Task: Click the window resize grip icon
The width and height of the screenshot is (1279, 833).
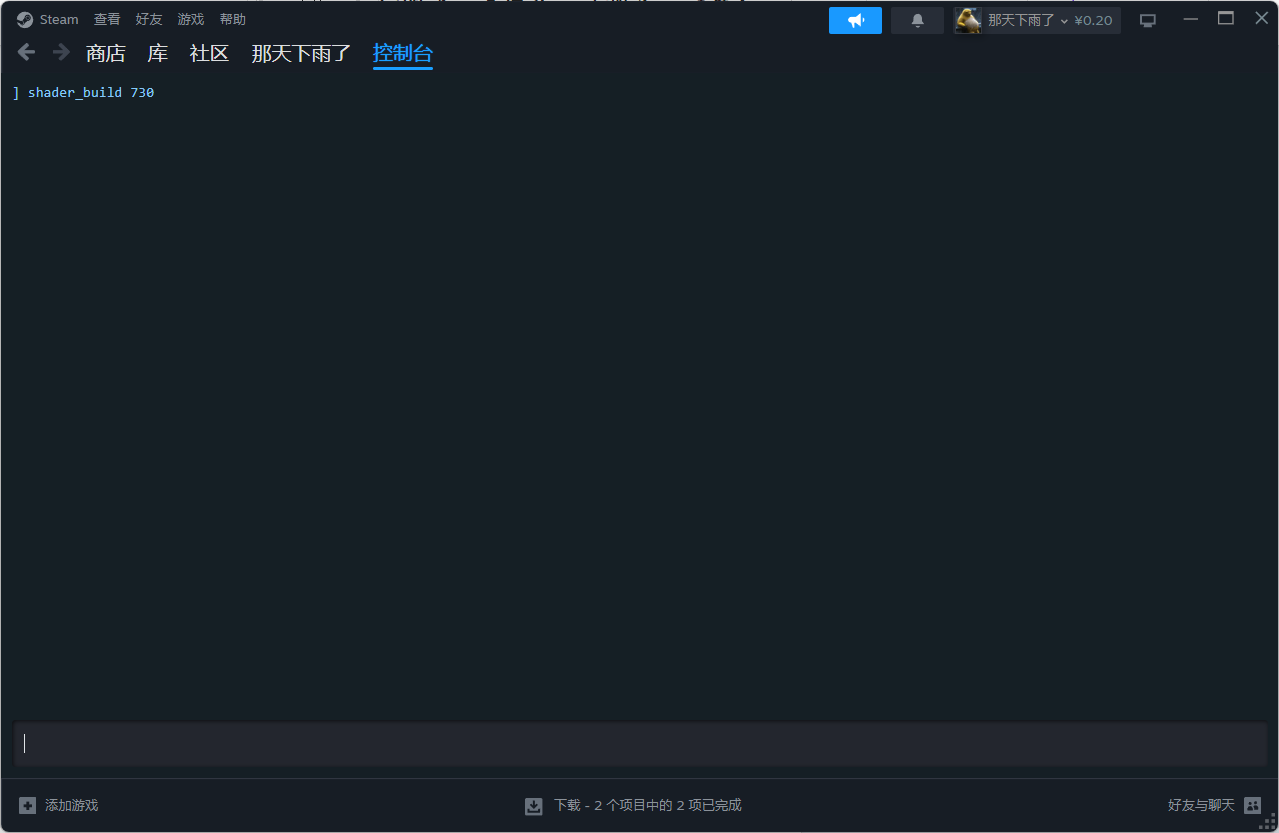Action: (1268, 822)
